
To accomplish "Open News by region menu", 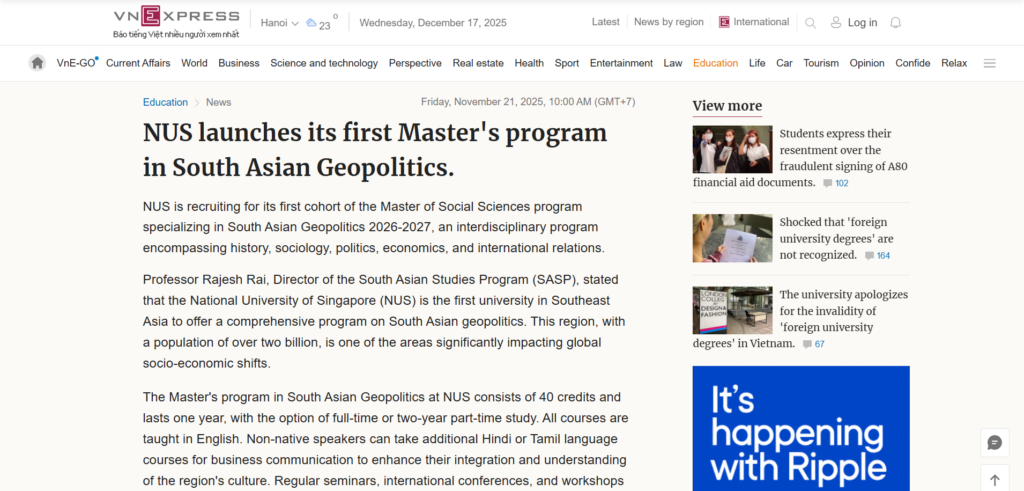I will (668, 22).
